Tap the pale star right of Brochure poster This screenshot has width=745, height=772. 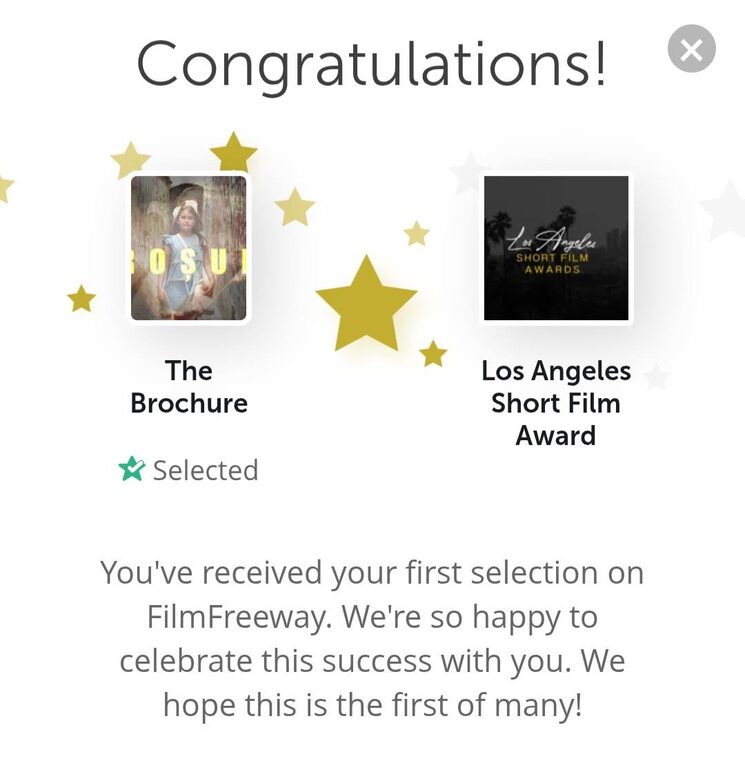click(294, 207)
